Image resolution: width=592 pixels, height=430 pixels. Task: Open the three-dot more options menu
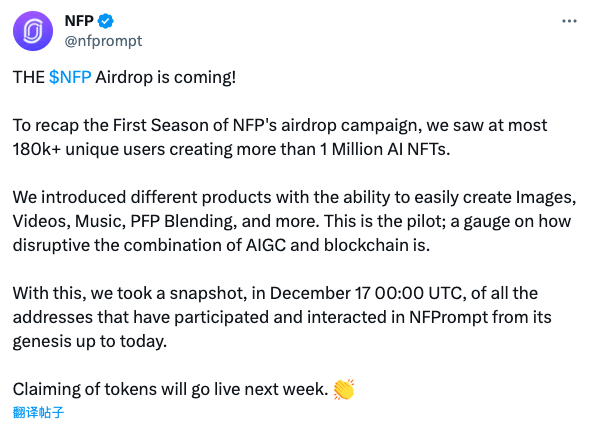click(569, 21)
